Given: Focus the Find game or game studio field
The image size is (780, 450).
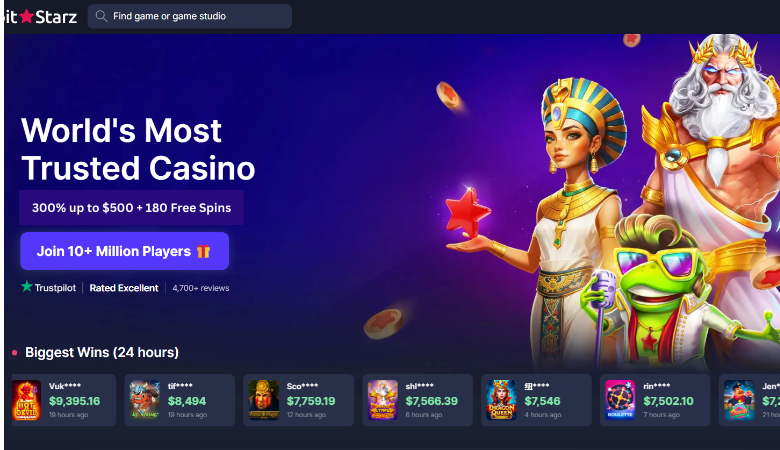Looking at the screenshot, I should (x=190, y=16).
